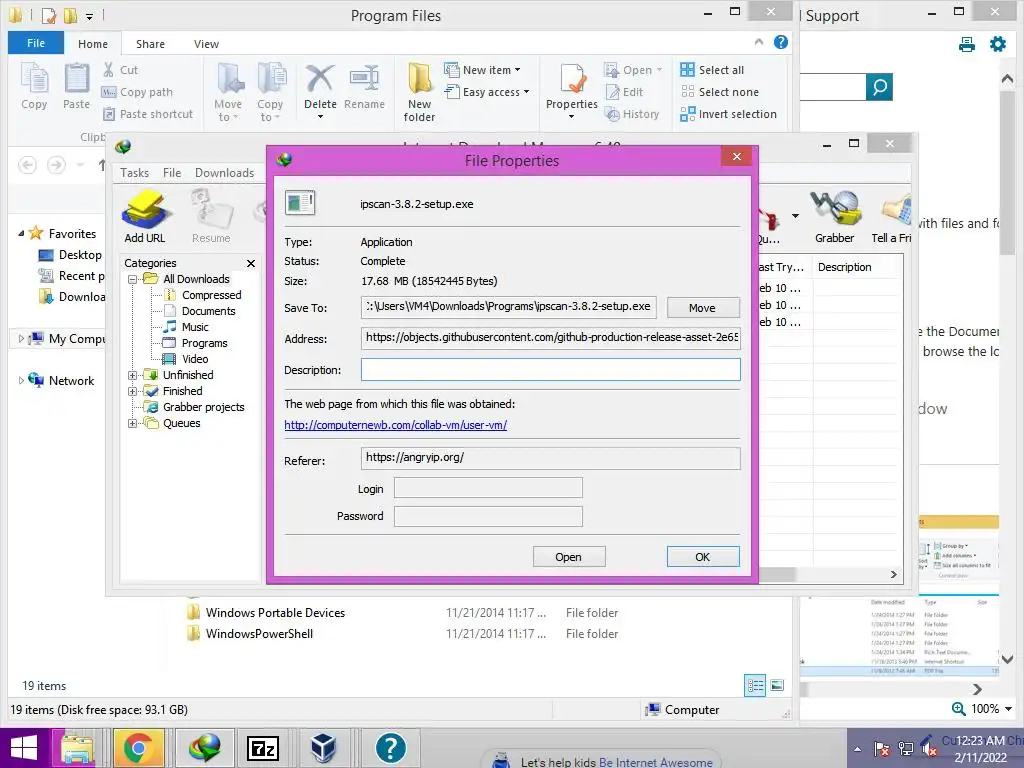Viewport: 1024px width, 768px height.
Task: Click the Move button in File Properties
Action: tap(703, 308)
